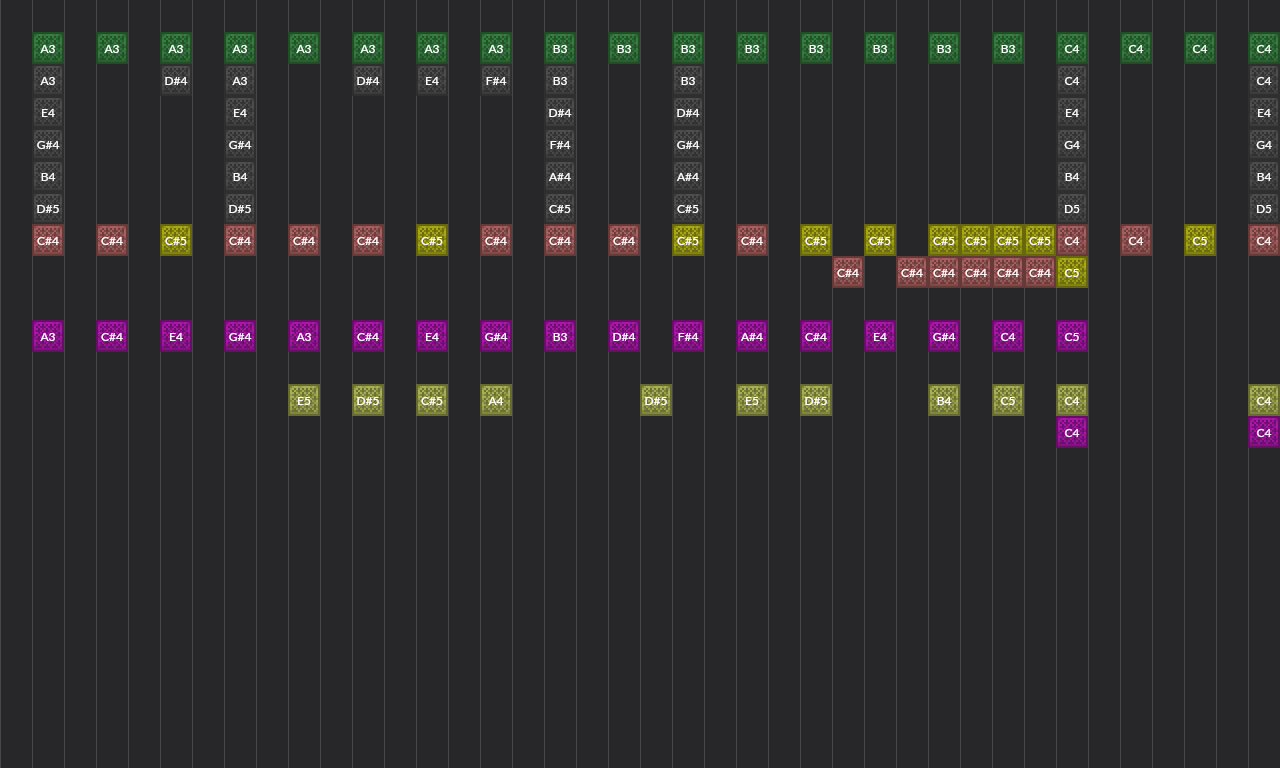Select the yellow B4 note block
The image size is (1280, 768).
click(944, 400)
